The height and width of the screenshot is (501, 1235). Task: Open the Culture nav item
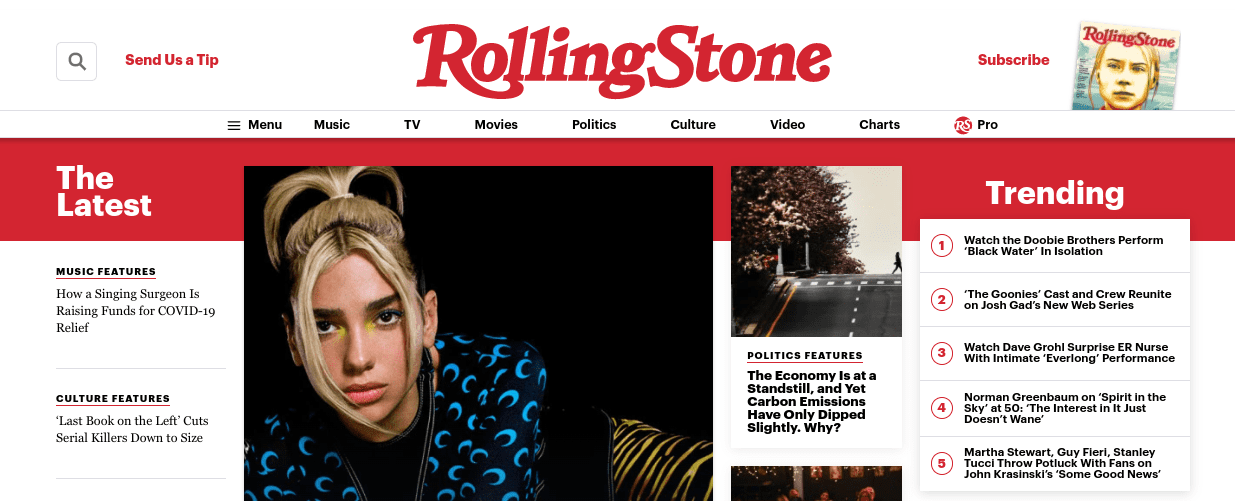coord(693,125)
